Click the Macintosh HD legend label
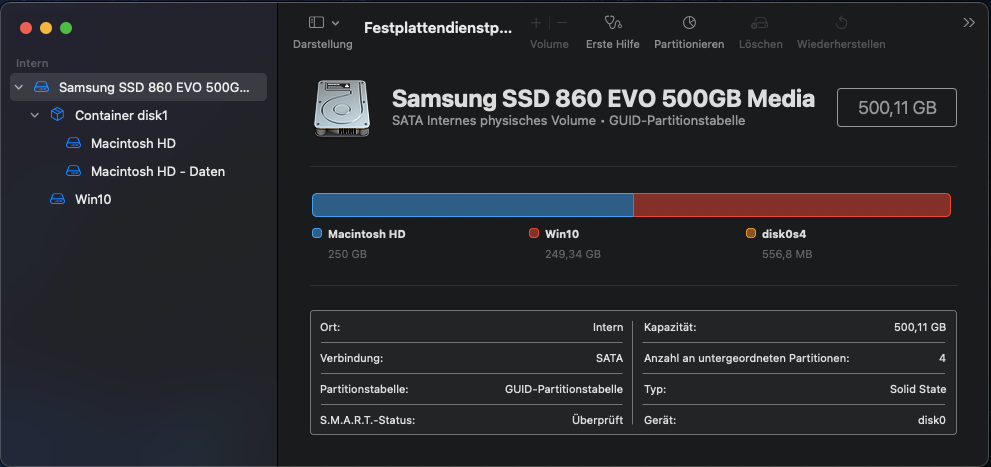The width and height of the screenshot is (991, 467). [x=367, y=234]
